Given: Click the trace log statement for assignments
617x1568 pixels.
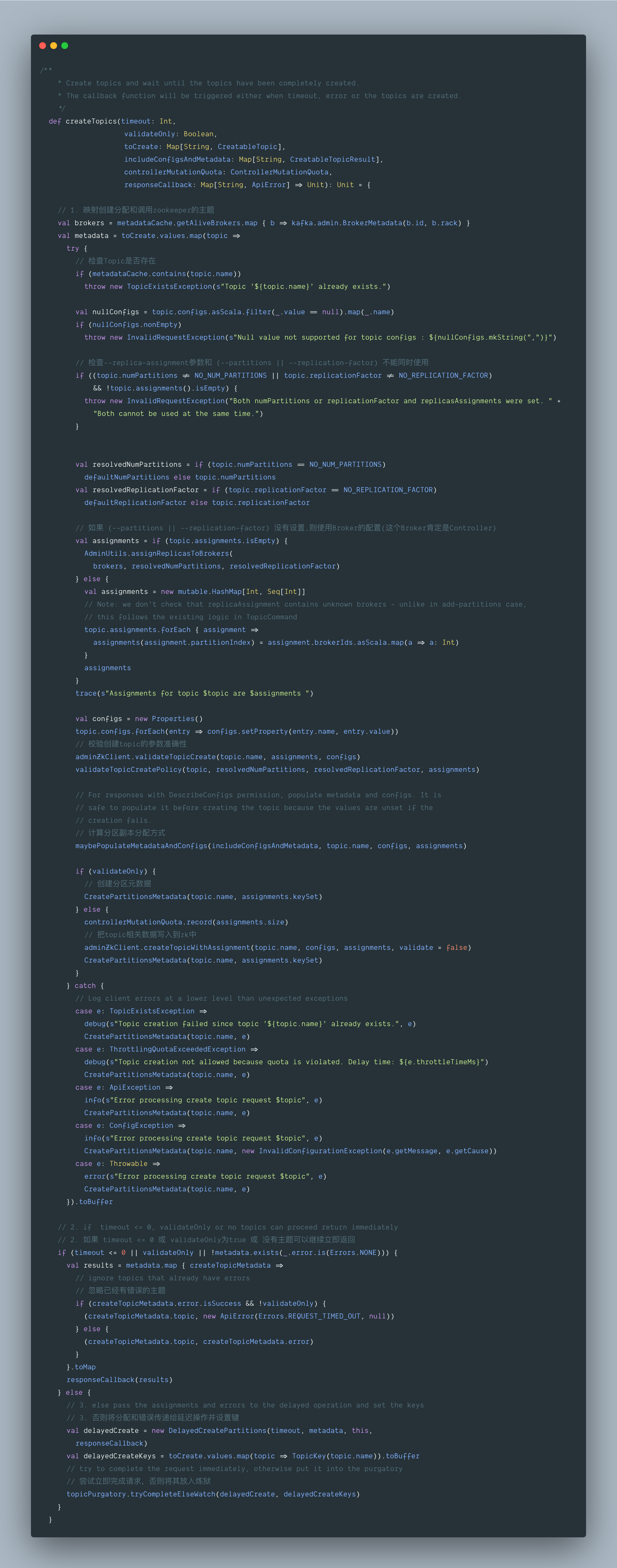Looking at the screenshot, I should click(194, 693).
